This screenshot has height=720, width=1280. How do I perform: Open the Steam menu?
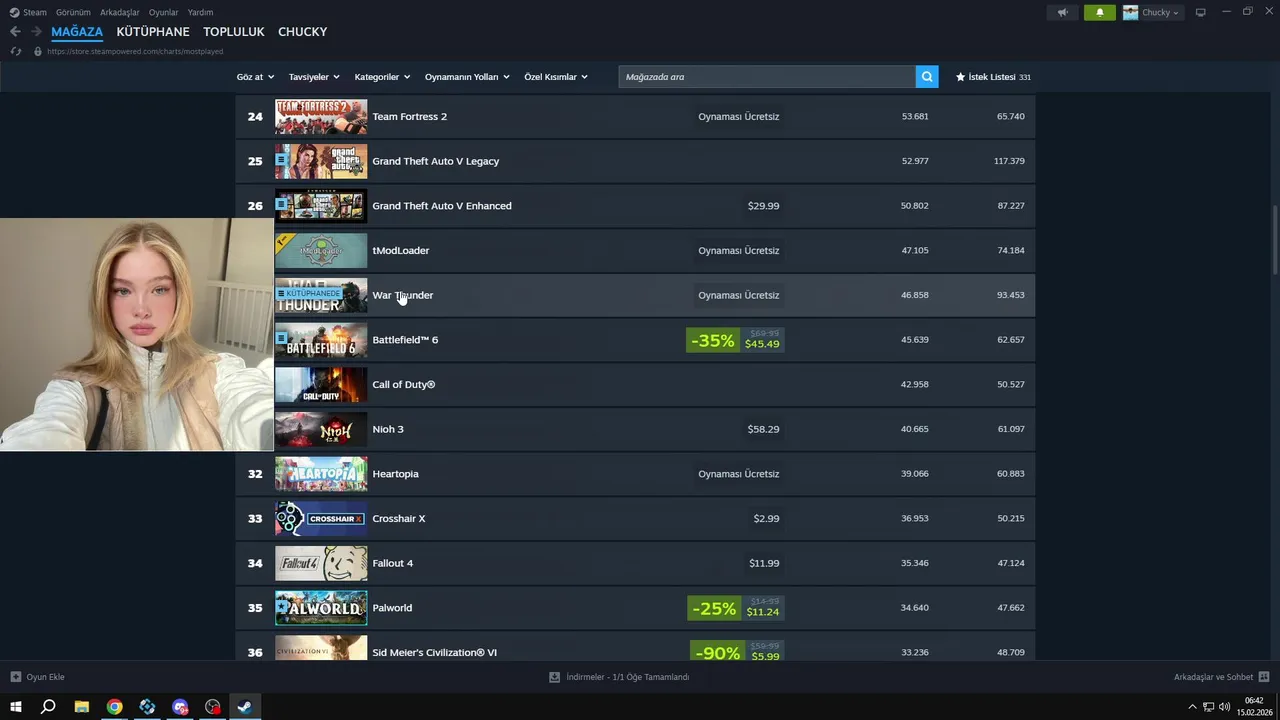click(35, 12)
